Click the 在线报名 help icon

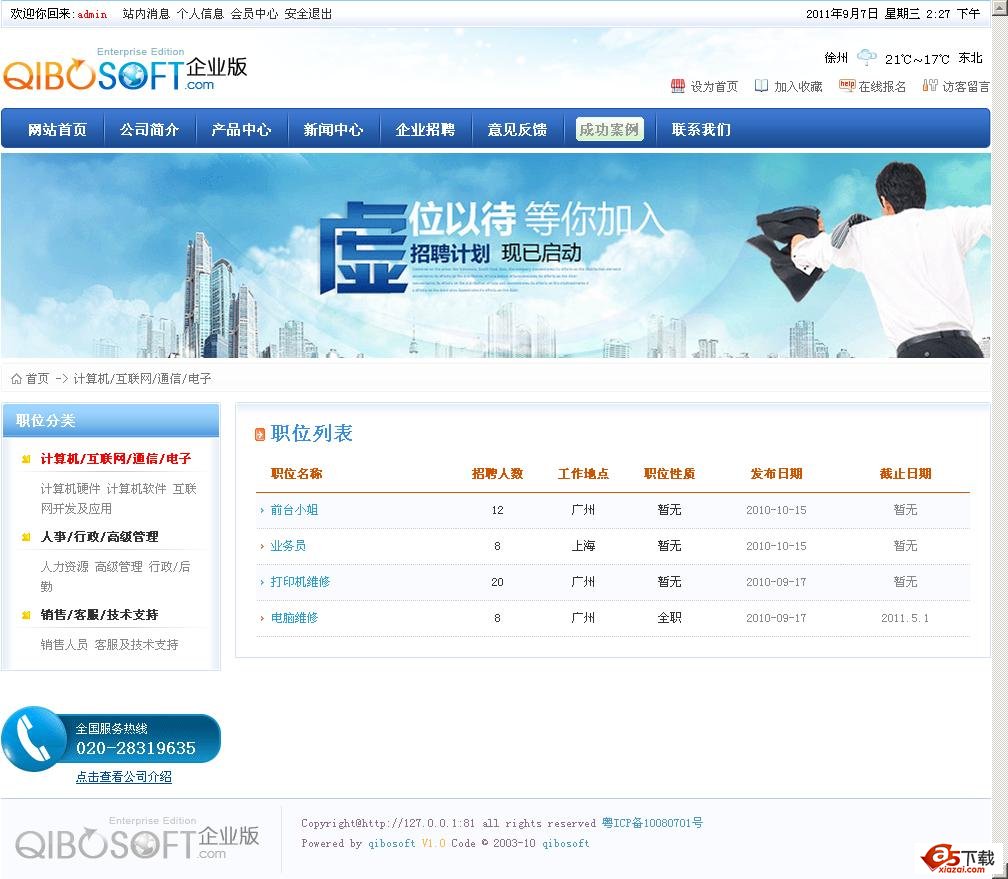846,86
